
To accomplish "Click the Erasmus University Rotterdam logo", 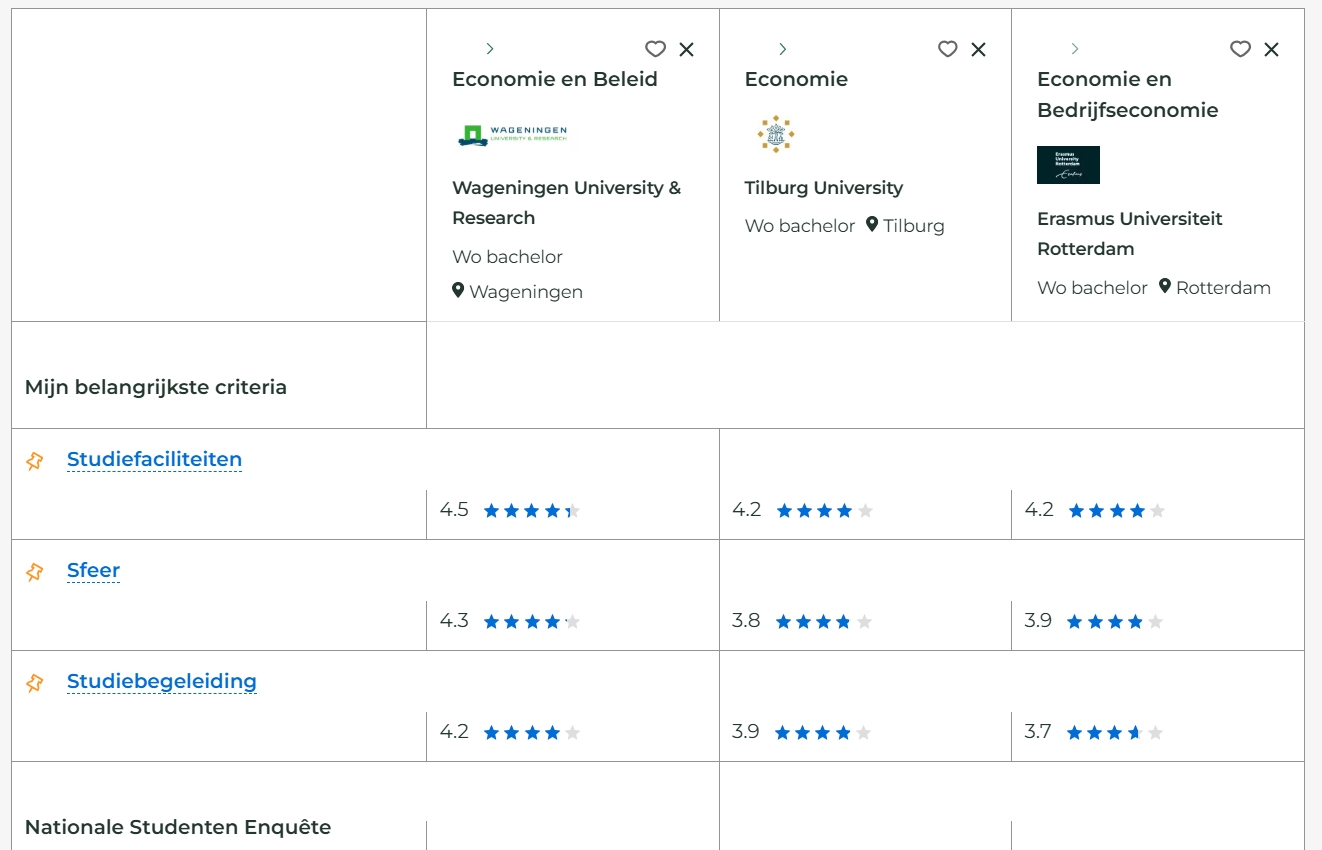I will tap(1068, 165).
